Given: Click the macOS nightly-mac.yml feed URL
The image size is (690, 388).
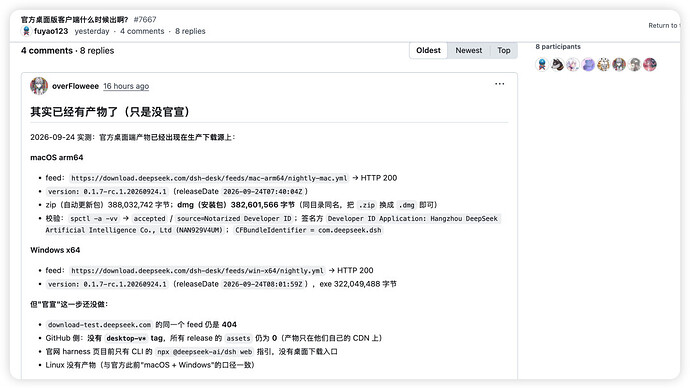Looking at the screenshot, I should (209, 178).
